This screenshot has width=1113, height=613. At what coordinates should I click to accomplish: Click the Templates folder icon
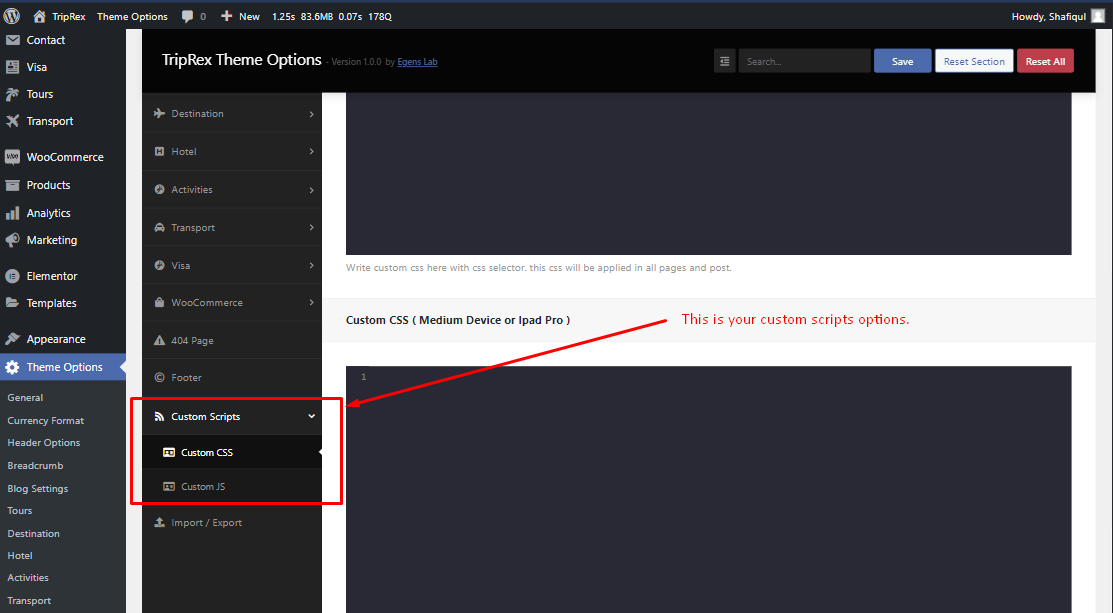click(12, 303)
